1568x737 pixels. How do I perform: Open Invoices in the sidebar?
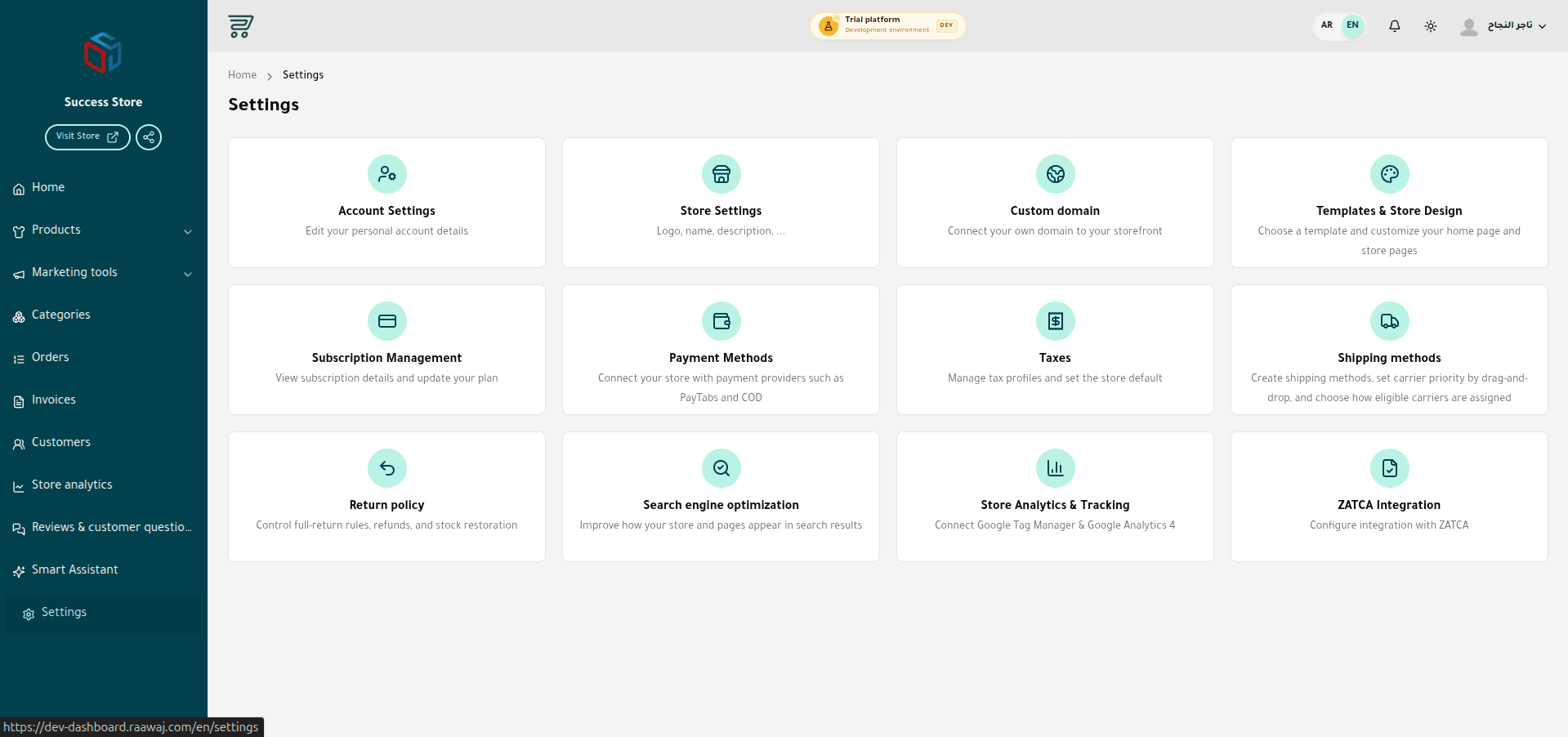tap(103, 400)
